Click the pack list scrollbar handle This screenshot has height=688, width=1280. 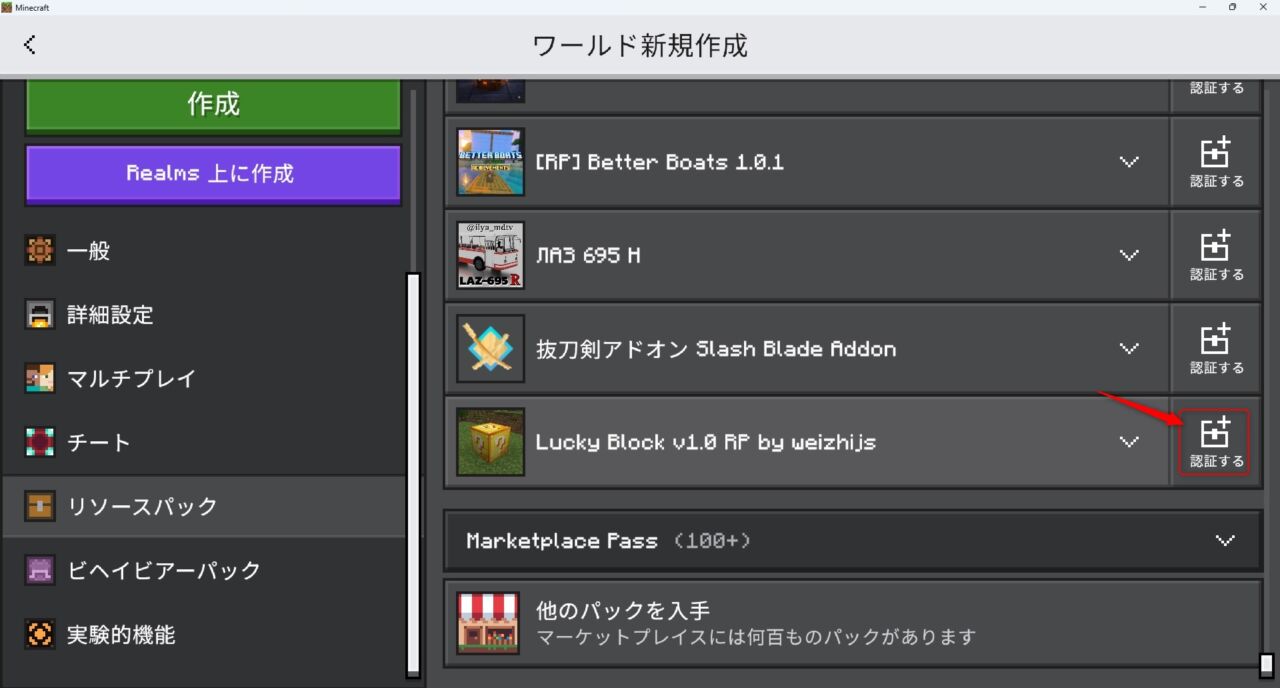[x=1267, y=665]
